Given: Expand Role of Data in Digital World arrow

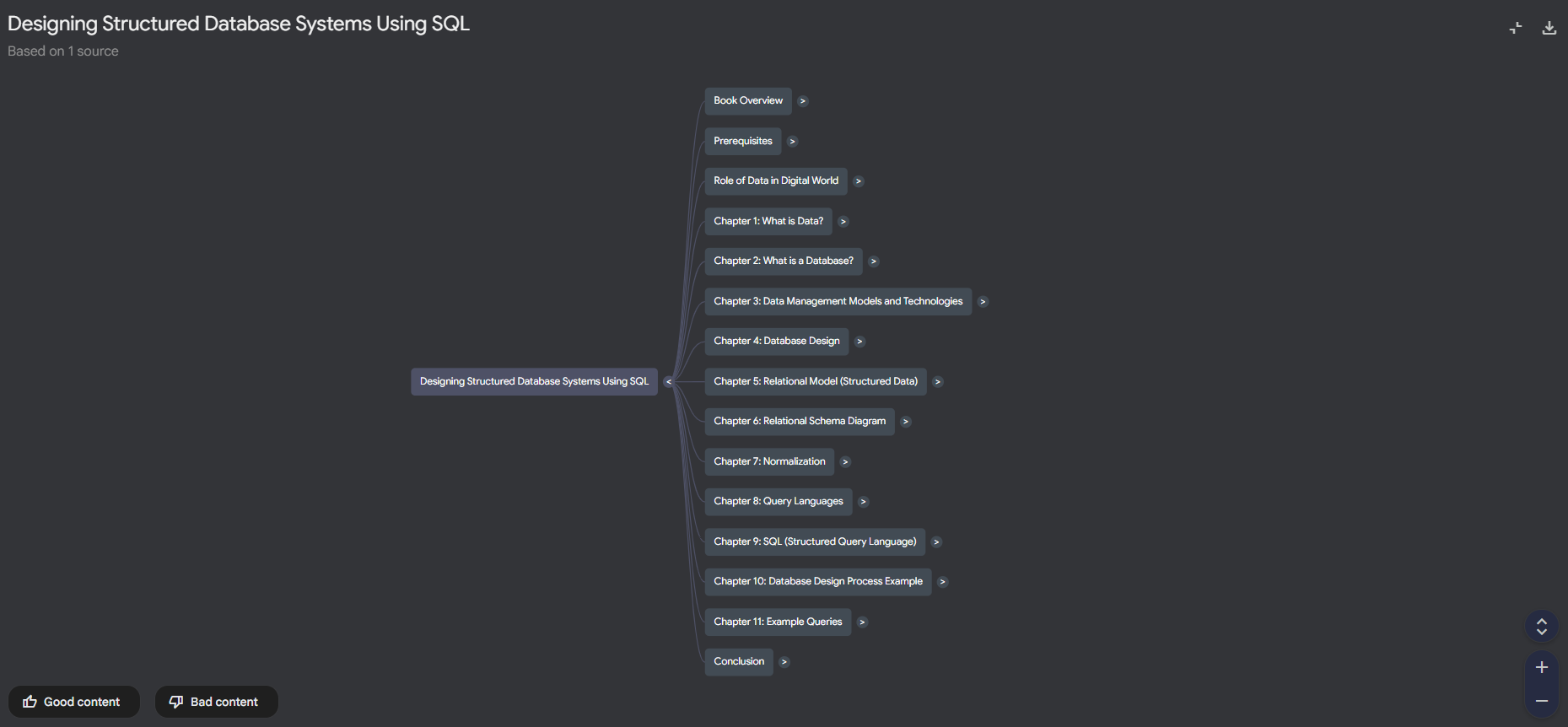Looking at the screenshot, I should (859, 181).
